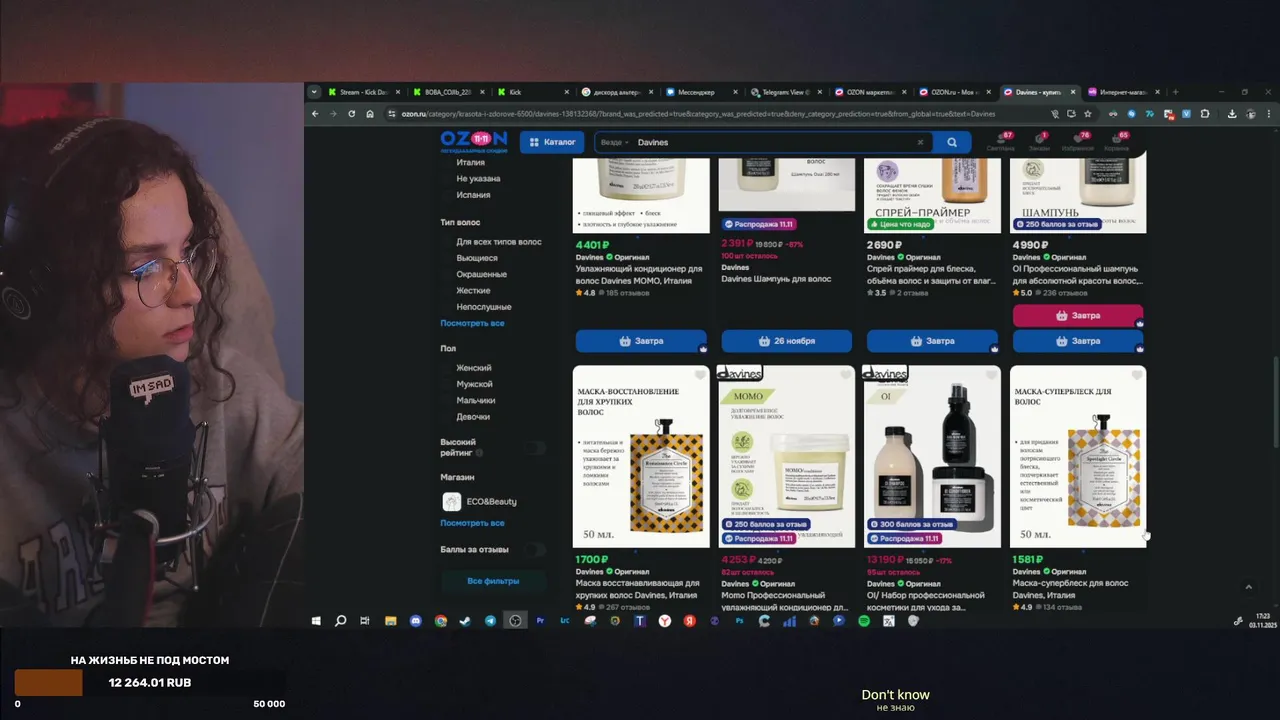The image size is (1280, 720).
Task: Open the Маска-суперблеск product image
Action: point(1078,456)
